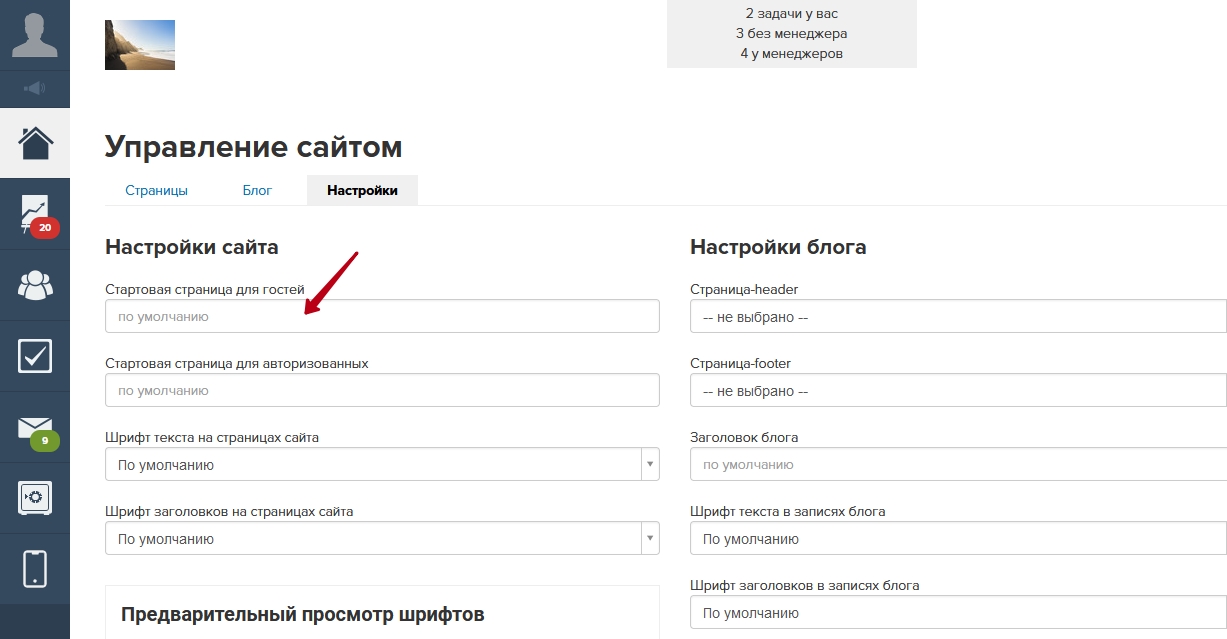Click the beach landscape thumbnail image
The height and width of the screenshot is (639, 1227).
click(x=140, y=45)
